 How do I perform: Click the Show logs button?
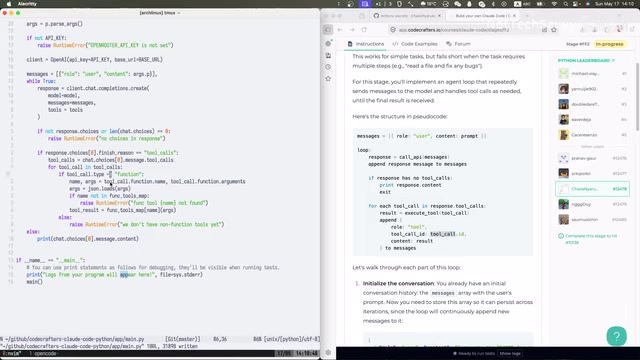[x=510, y=353]
